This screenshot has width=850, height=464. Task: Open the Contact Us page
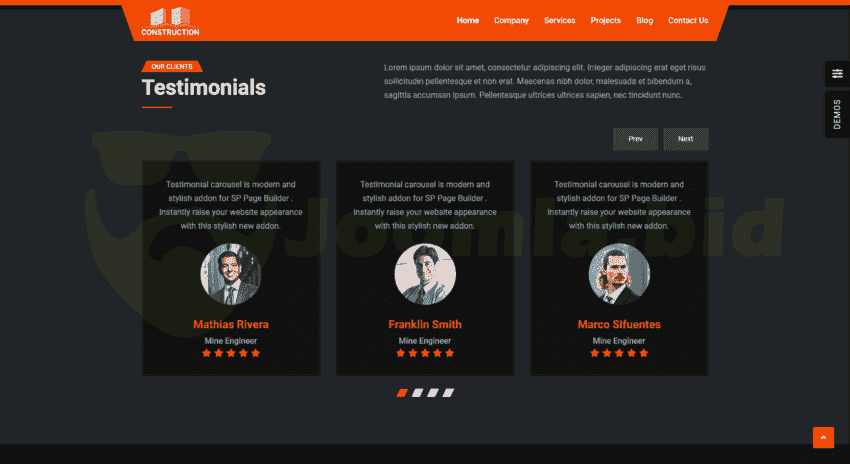click(x=688, y=21)
